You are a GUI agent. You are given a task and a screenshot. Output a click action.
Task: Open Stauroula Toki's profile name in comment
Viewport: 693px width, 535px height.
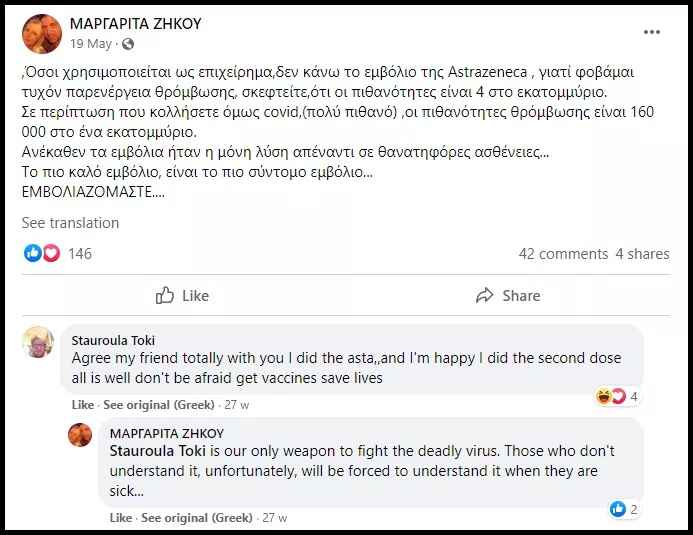click(x=113, y=340)
